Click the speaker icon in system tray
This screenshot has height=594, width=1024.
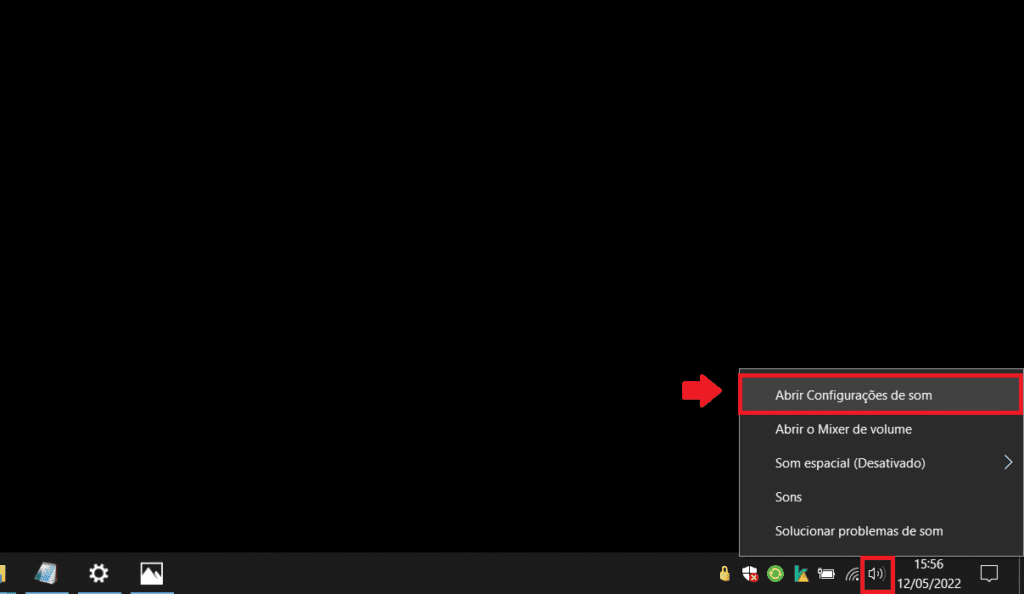pos(875,574)
